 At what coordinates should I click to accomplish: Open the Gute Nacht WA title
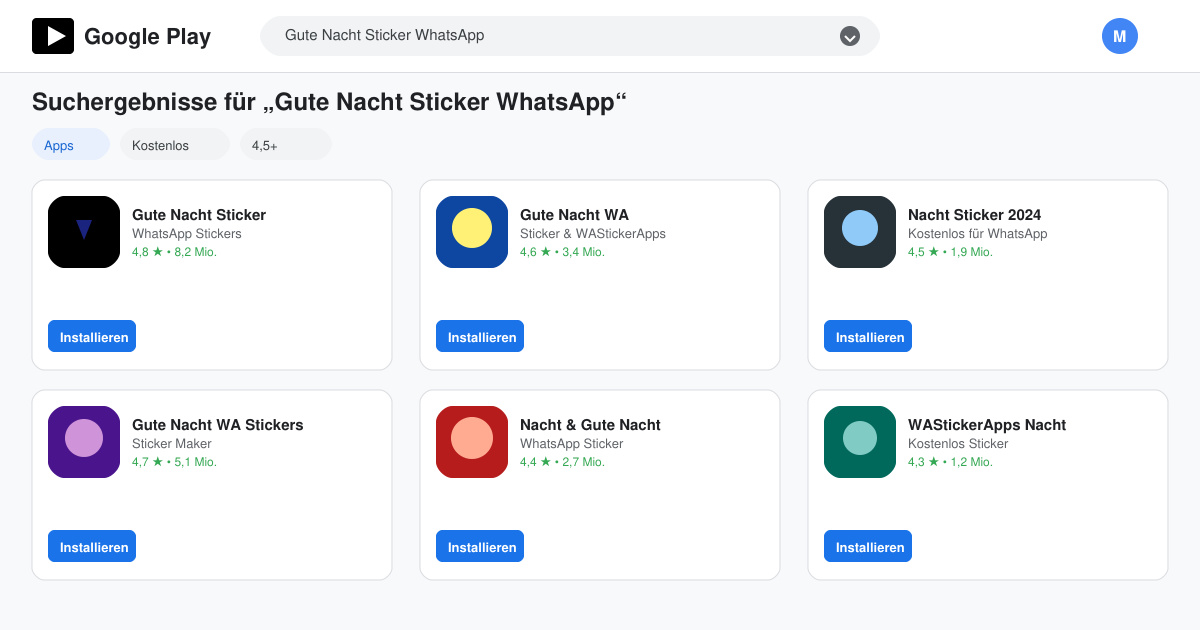(574, 214)
